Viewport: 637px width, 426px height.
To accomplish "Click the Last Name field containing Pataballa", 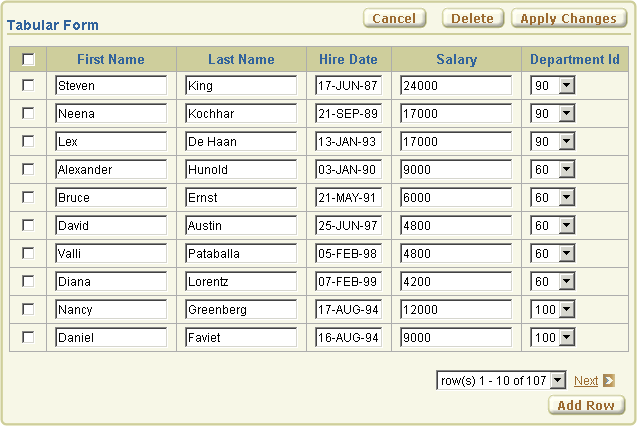I will click(241, 253).
